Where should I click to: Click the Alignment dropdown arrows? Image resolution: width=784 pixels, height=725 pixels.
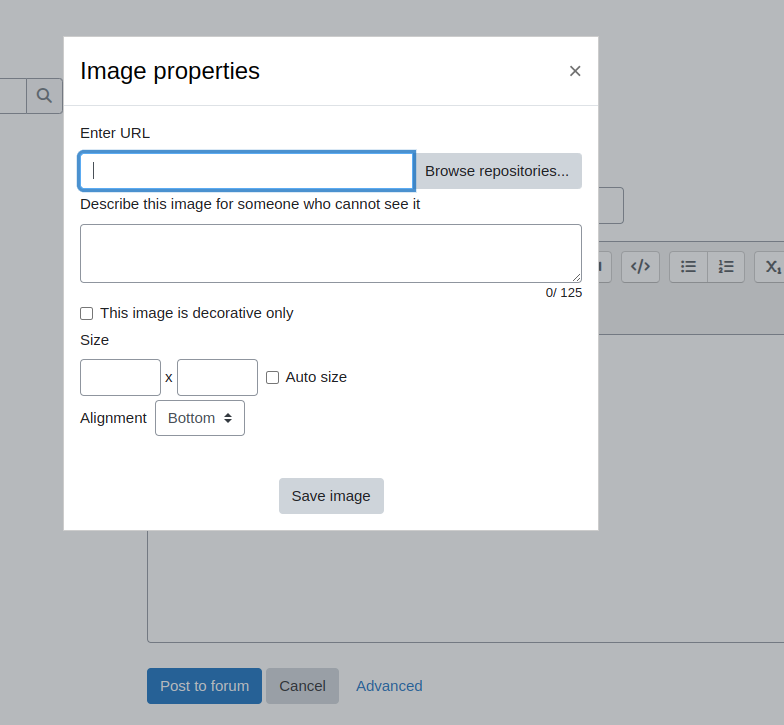click(x=228, y=418)
